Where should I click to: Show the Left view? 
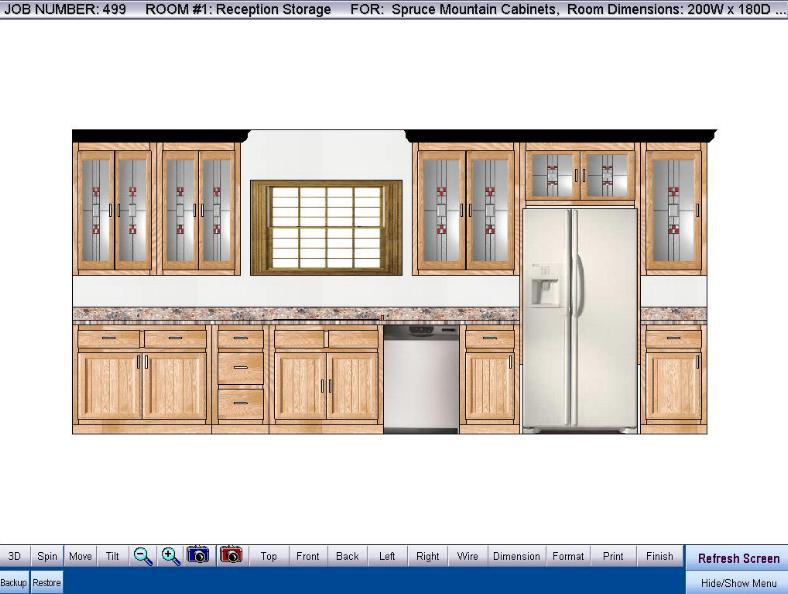point(387,556)
